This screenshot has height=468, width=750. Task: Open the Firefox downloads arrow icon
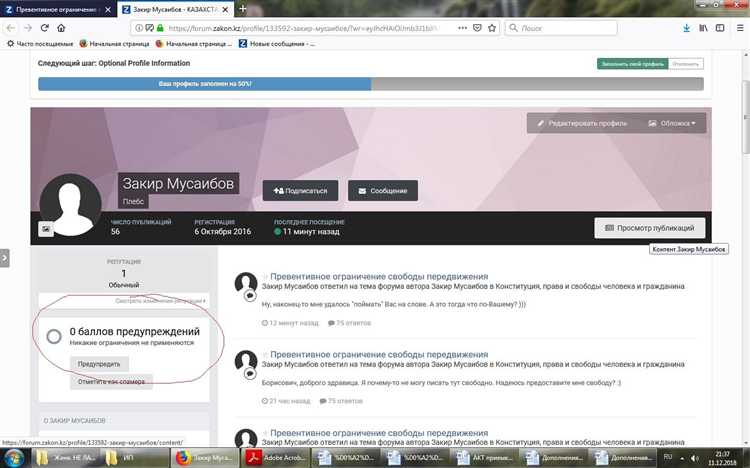(684, 28)
